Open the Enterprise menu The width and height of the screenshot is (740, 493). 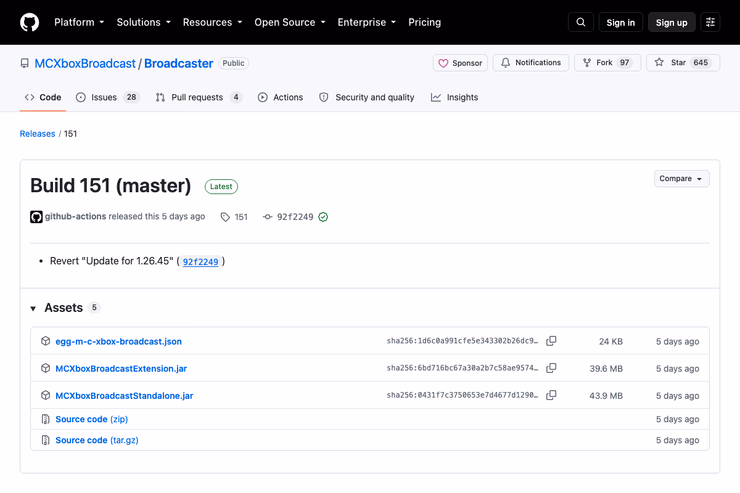click(367, 22)
